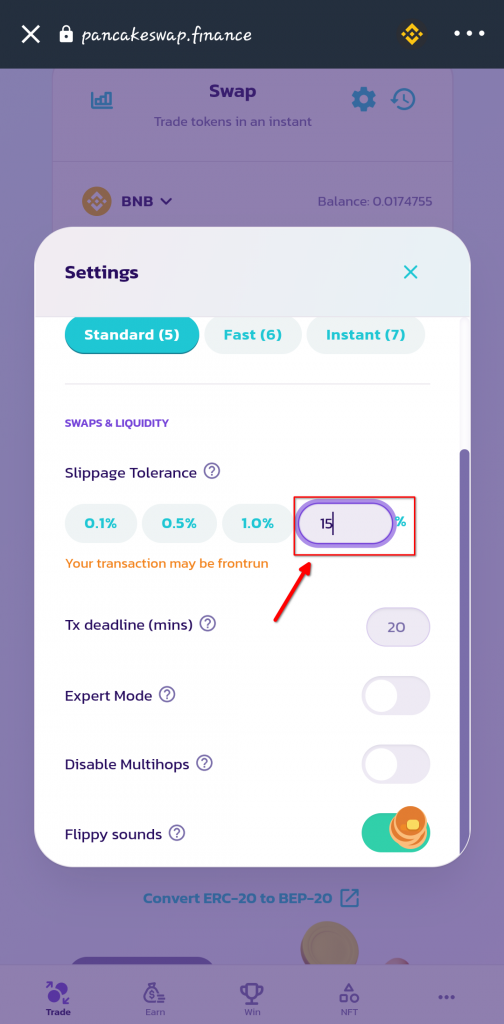Select the Fast (6) gas speed
The width and height of the screenshot is (504, 1024).
pos(253,335)
